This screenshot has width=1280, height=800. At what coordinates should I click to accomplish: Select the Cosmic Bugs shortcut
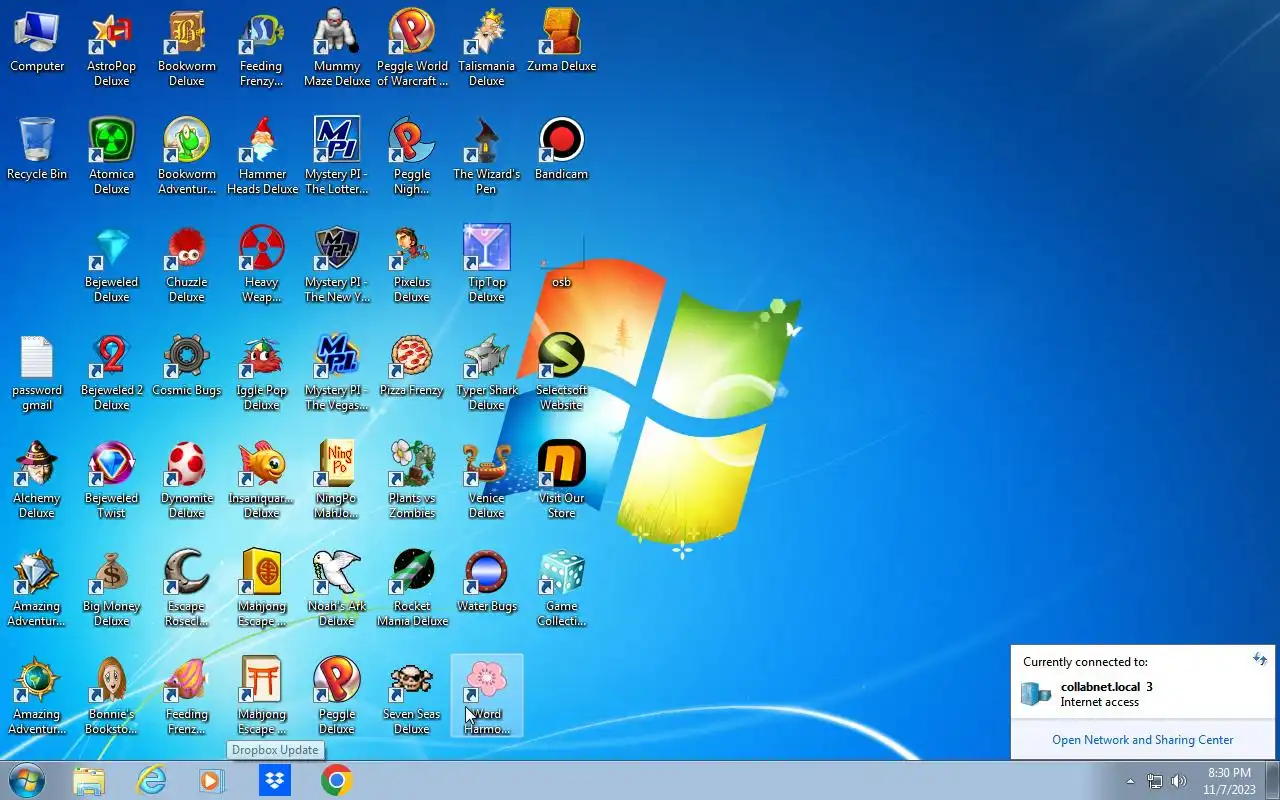click(186, 366)
